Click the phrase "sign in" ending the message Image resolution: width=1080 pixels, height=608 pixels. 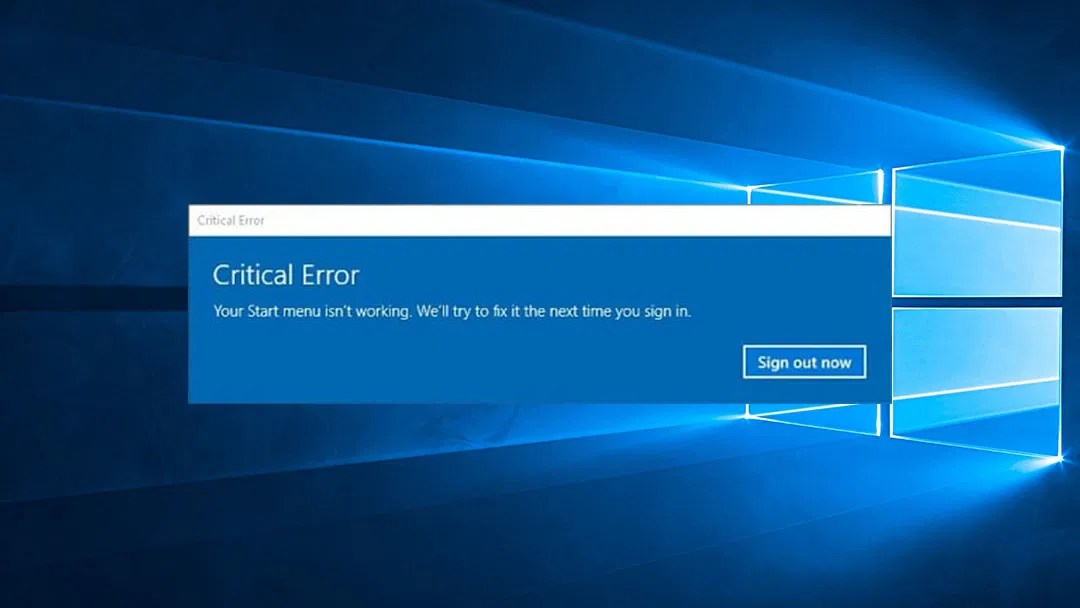coord(667,312)
